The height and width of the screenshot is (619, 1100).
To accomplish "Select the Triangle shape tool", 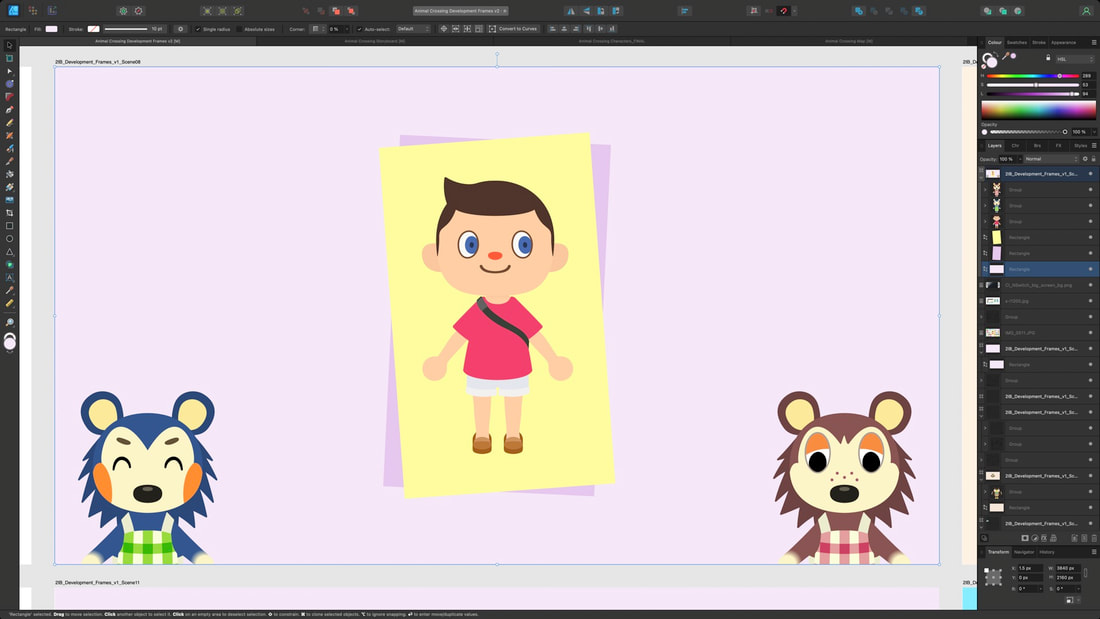I will [x=9, y=251].
